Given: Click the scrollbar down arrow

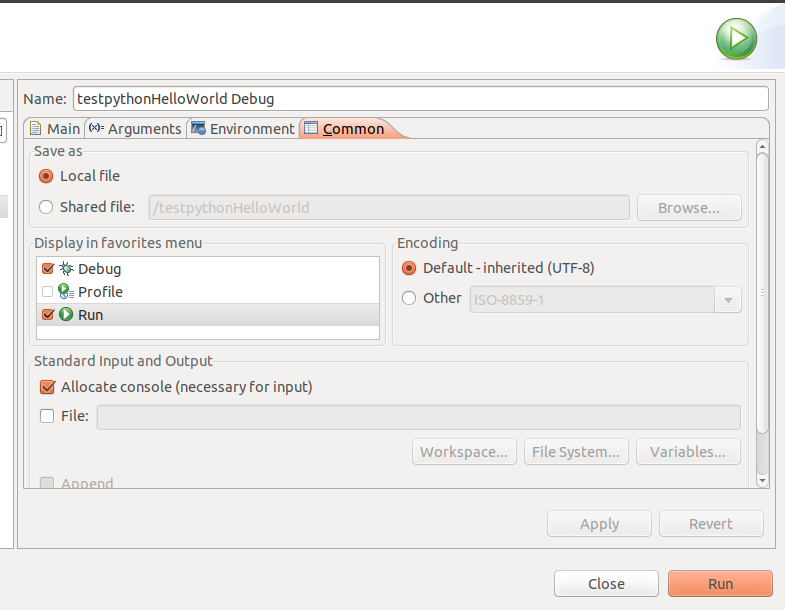Looking at the screenshot, I should [762, 480].
